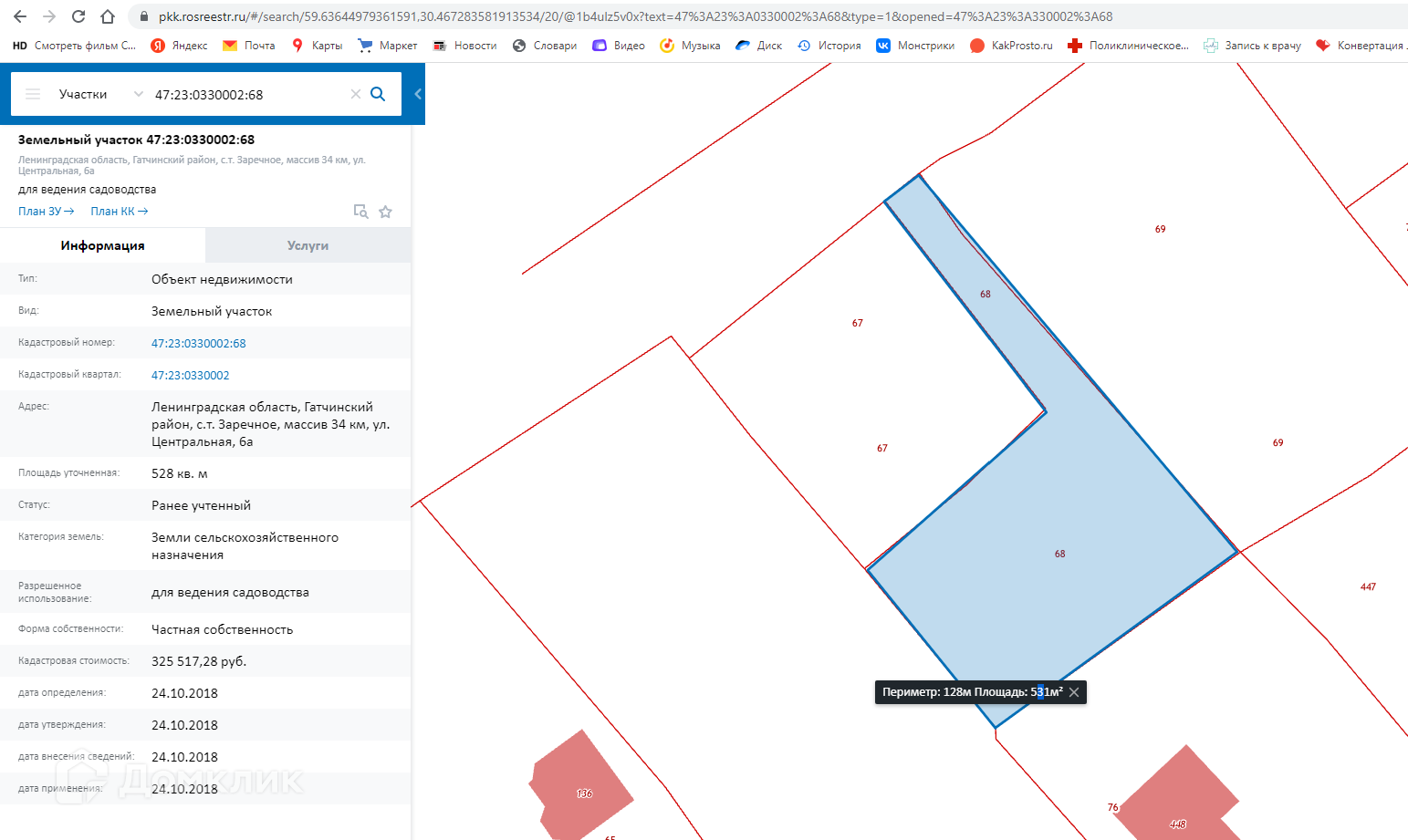Open the Музыка bookmark

(x=690, y=45)
